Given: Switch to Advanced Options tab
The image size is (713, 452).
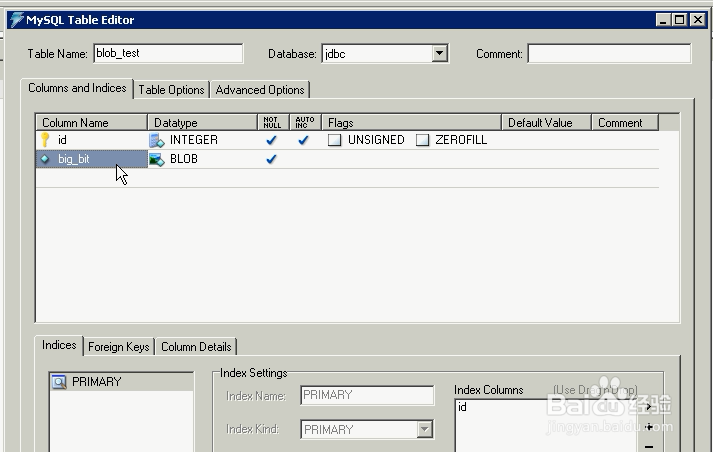Looking at the screenshot, I should [x=260, y=90].
